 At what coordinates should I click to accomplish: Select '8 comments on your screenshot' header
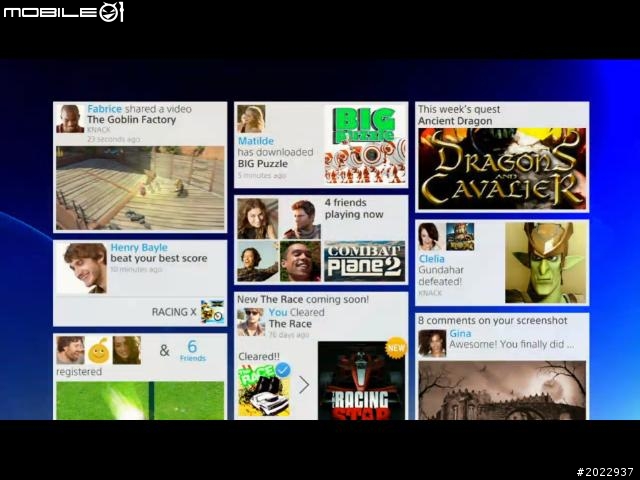493,320
